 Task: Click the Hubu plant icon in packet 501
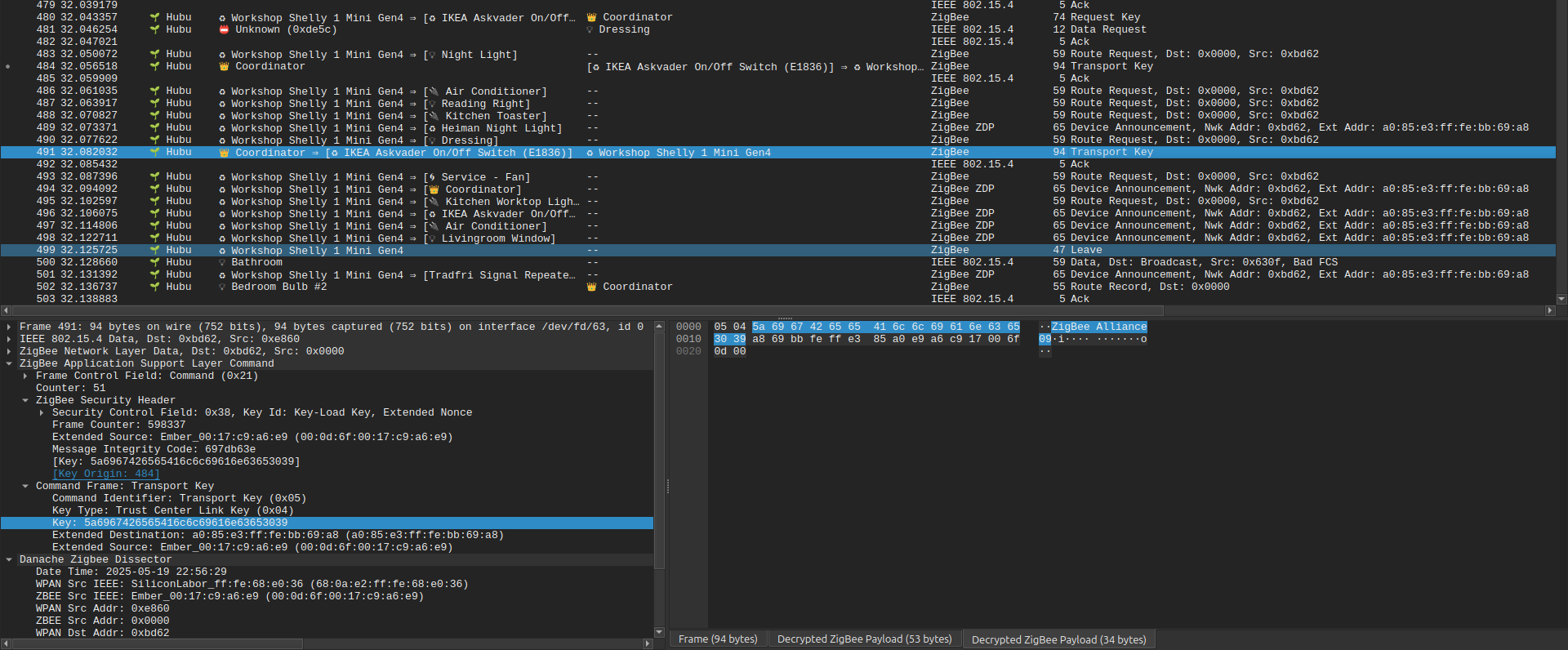coord(154,274)
